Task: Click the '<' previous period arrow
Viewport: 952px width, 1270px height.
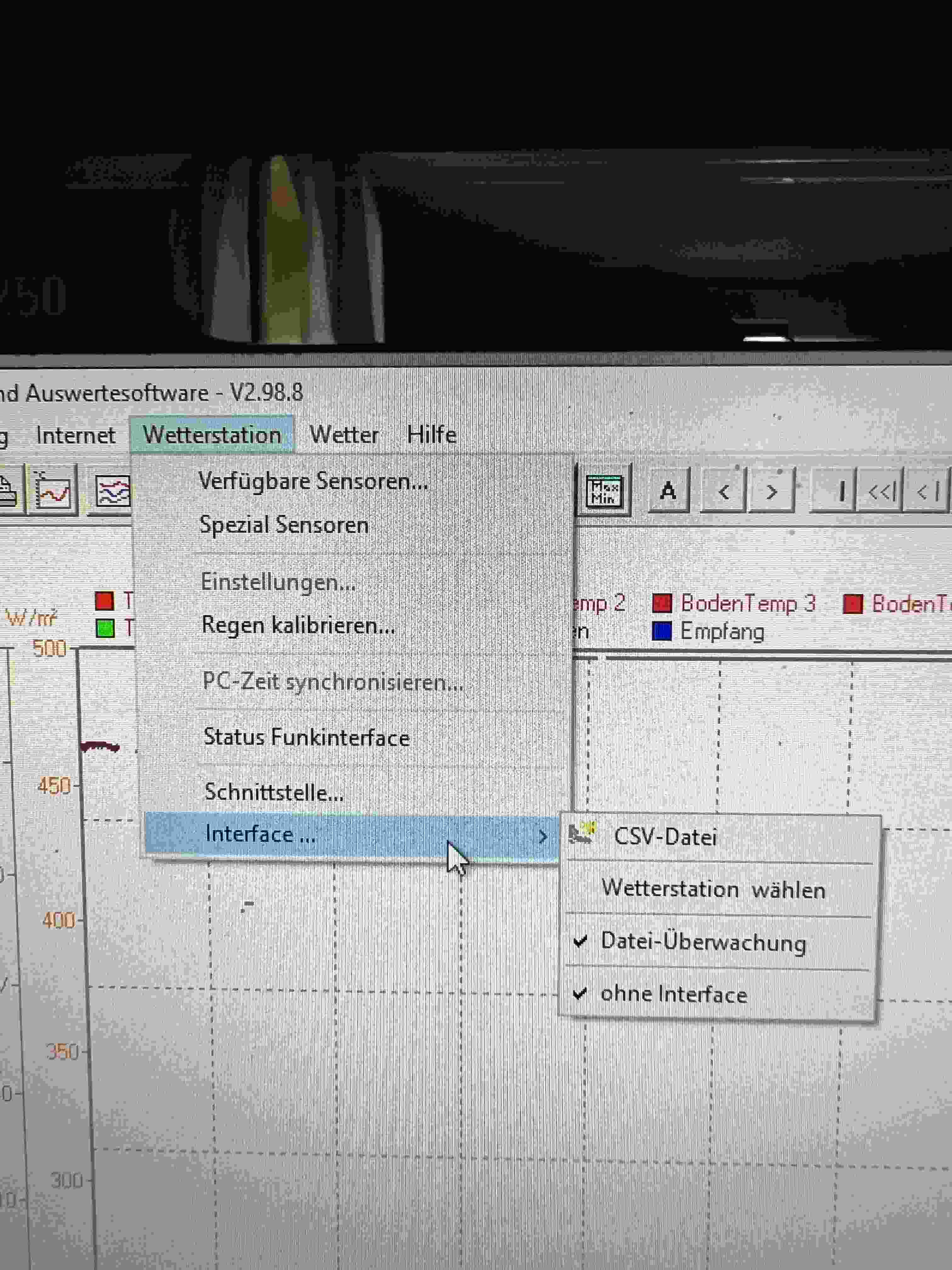Action: (x=724, y=492)
